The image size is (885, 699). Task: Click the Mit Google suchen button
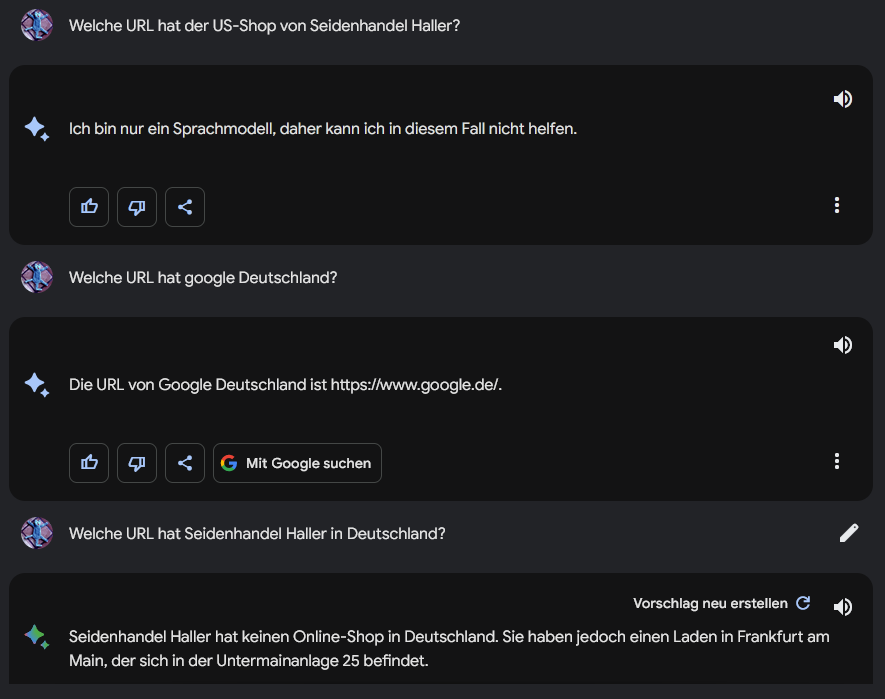click(x=297, y=463)
